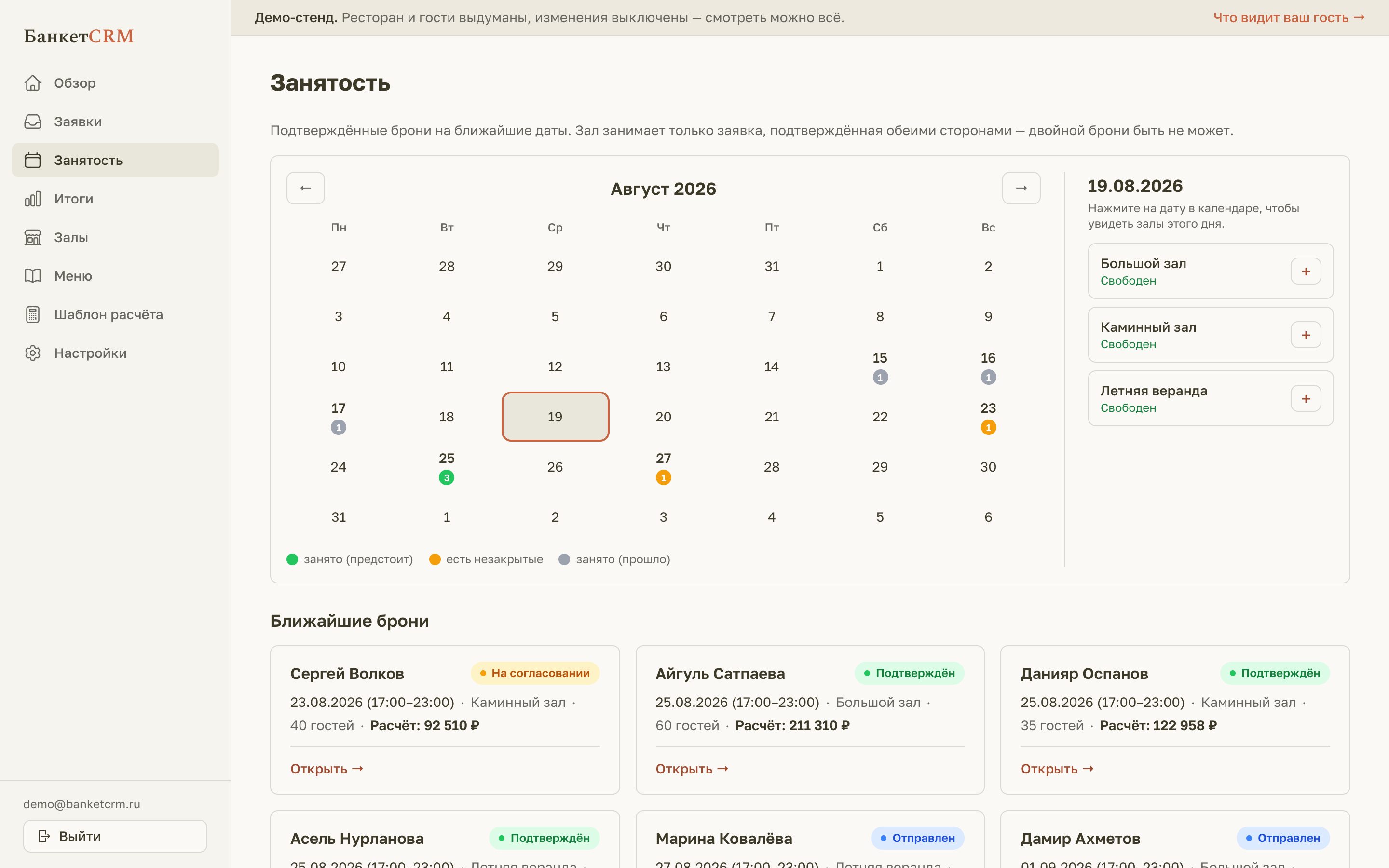Select August 26 in the calendar
Viewport: 1389px width, 868px height.
pos(555,467)
